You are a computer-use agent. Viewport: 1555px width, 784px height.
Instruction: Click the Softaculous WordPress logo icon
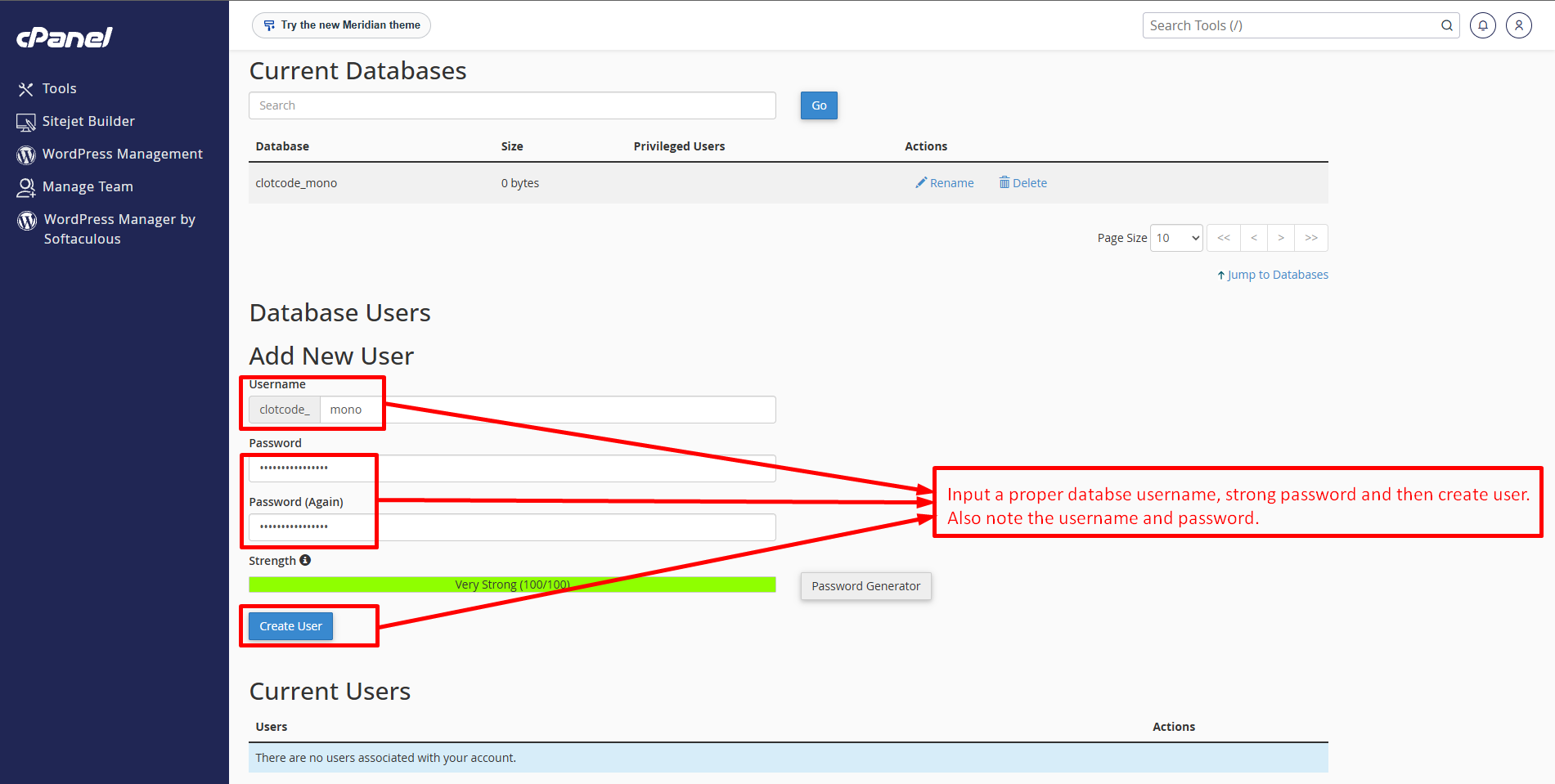(27, 220)
